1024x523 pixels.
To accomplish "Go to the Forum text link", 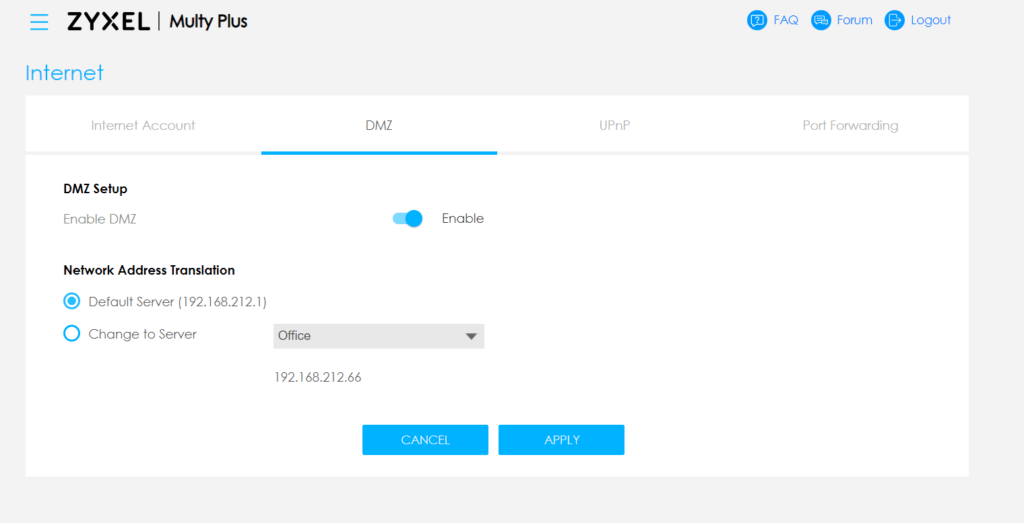I will tap(854, 20).
